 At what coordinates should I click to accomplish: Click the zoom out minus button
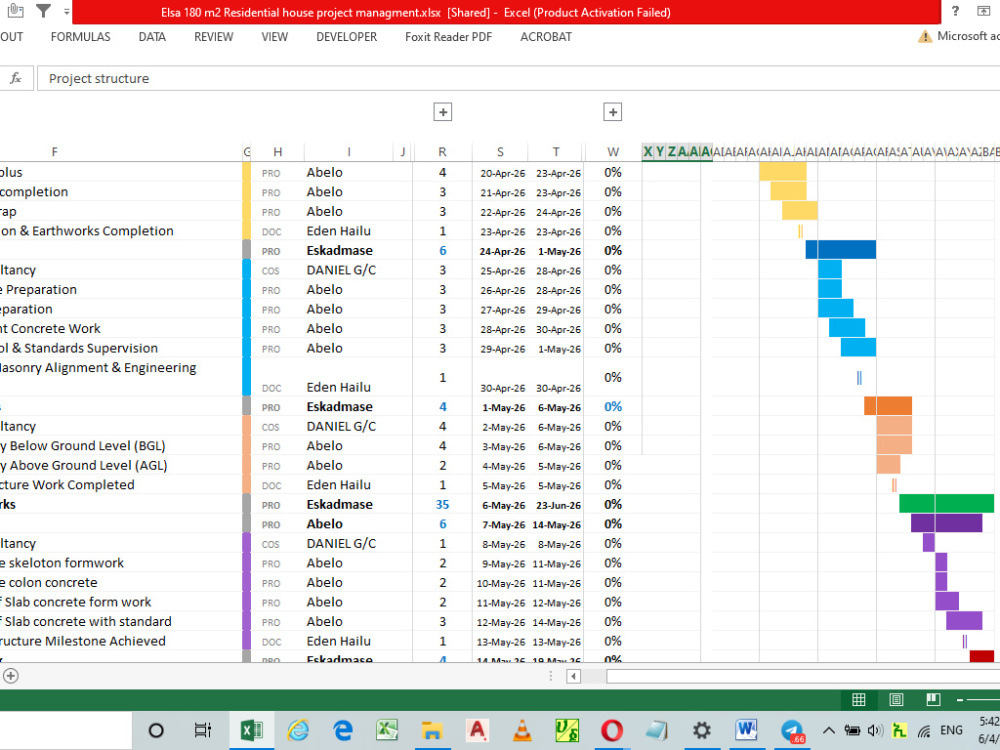960,700
